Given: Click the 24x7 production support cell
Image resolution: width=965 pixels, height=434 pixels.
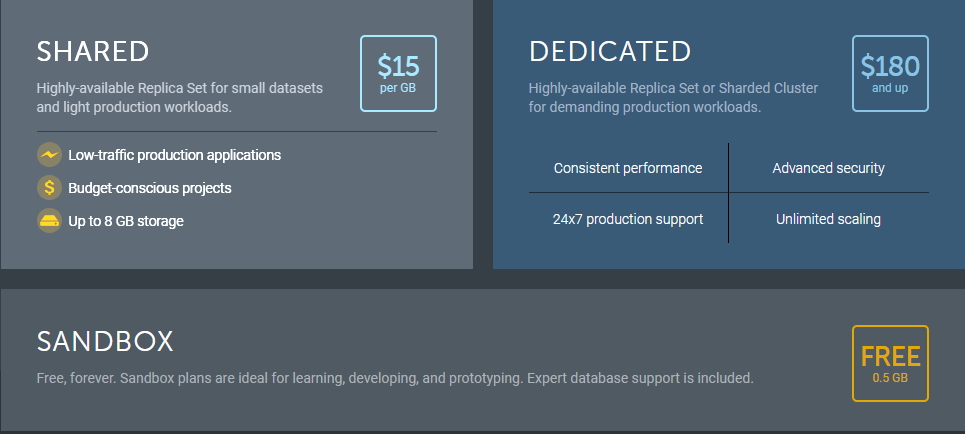Looking at the screenshot, I should pyautogui.click(x=627, y=219).
